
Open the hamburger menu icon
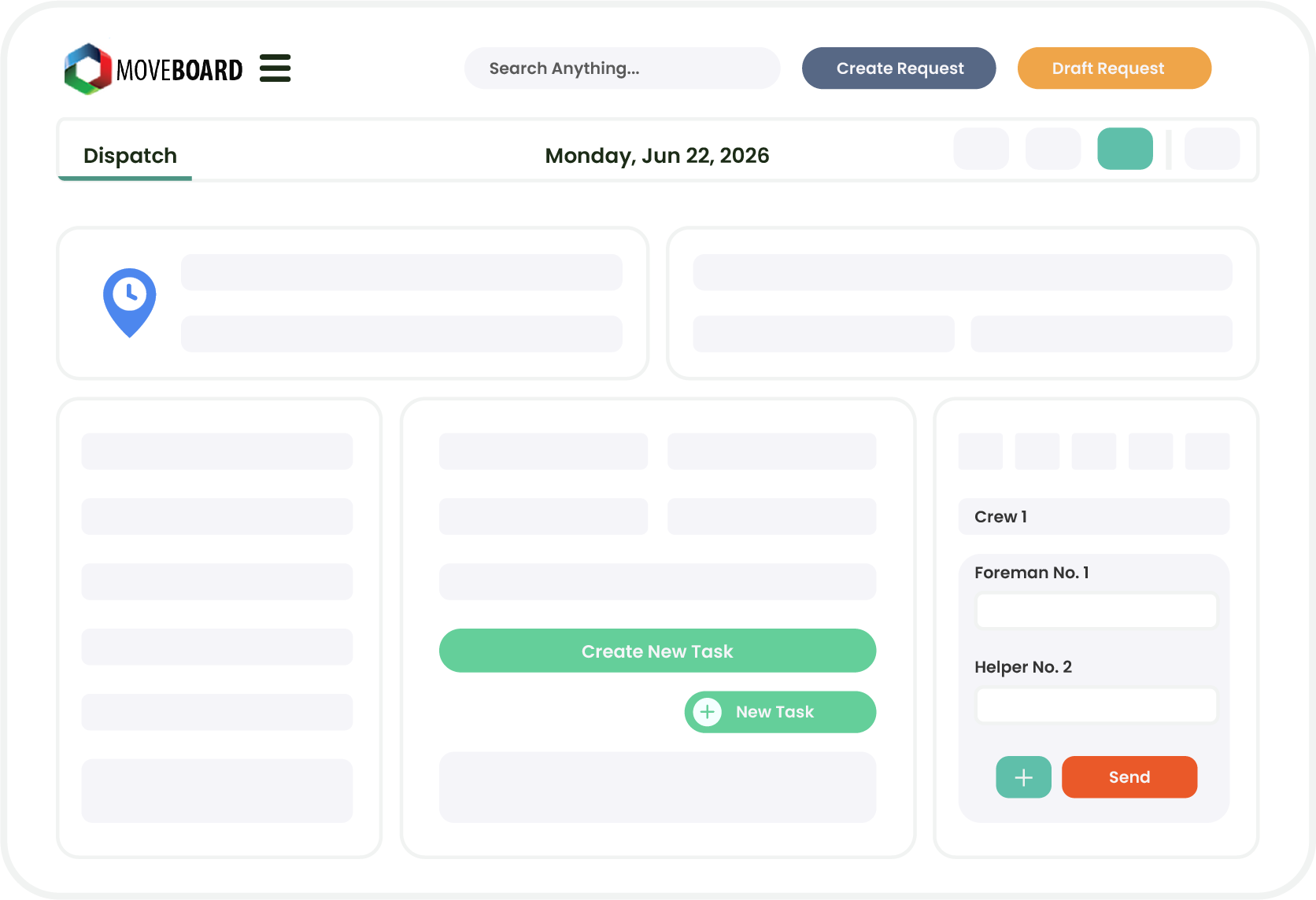tap(275, 68)
